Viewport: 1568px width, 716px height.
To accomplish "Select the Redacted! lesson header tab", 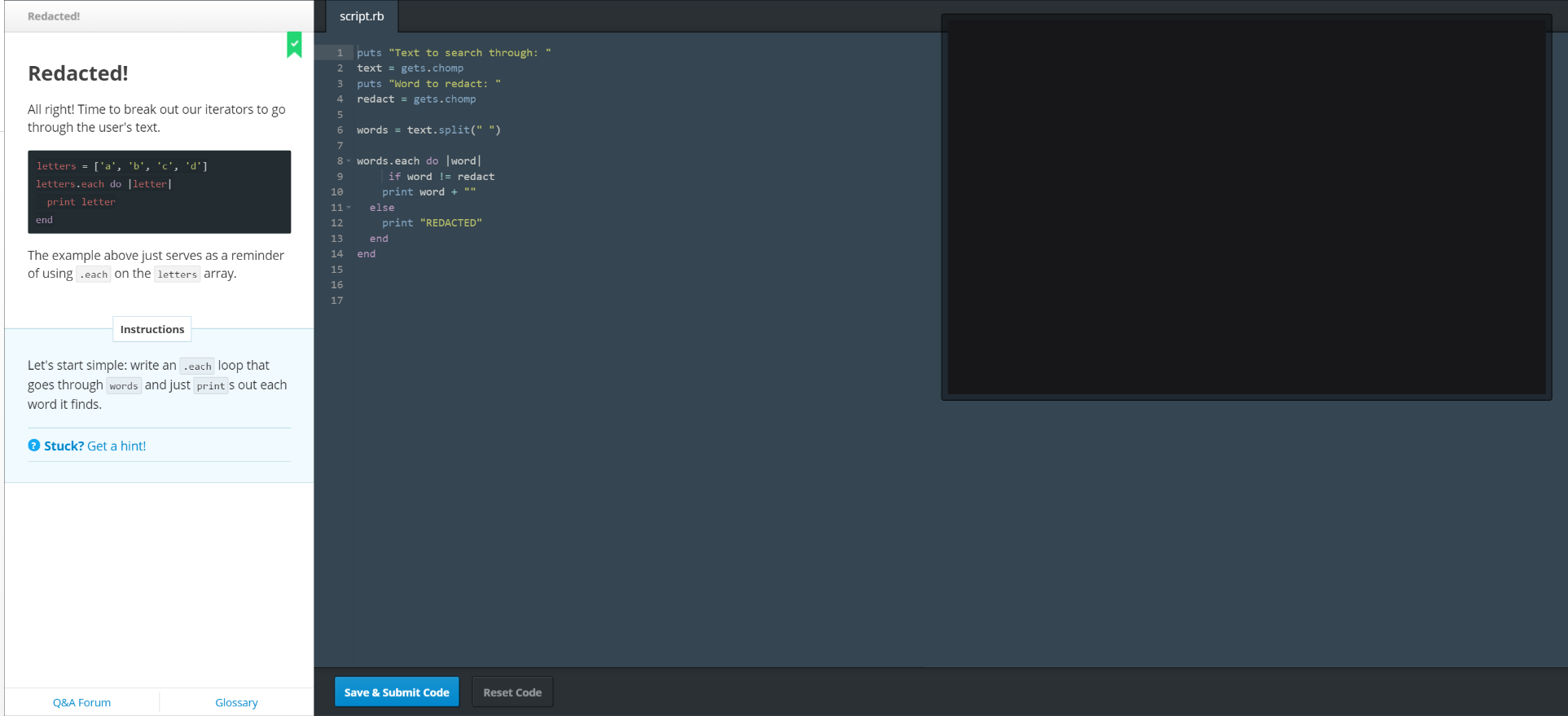I will coord(54,16).
